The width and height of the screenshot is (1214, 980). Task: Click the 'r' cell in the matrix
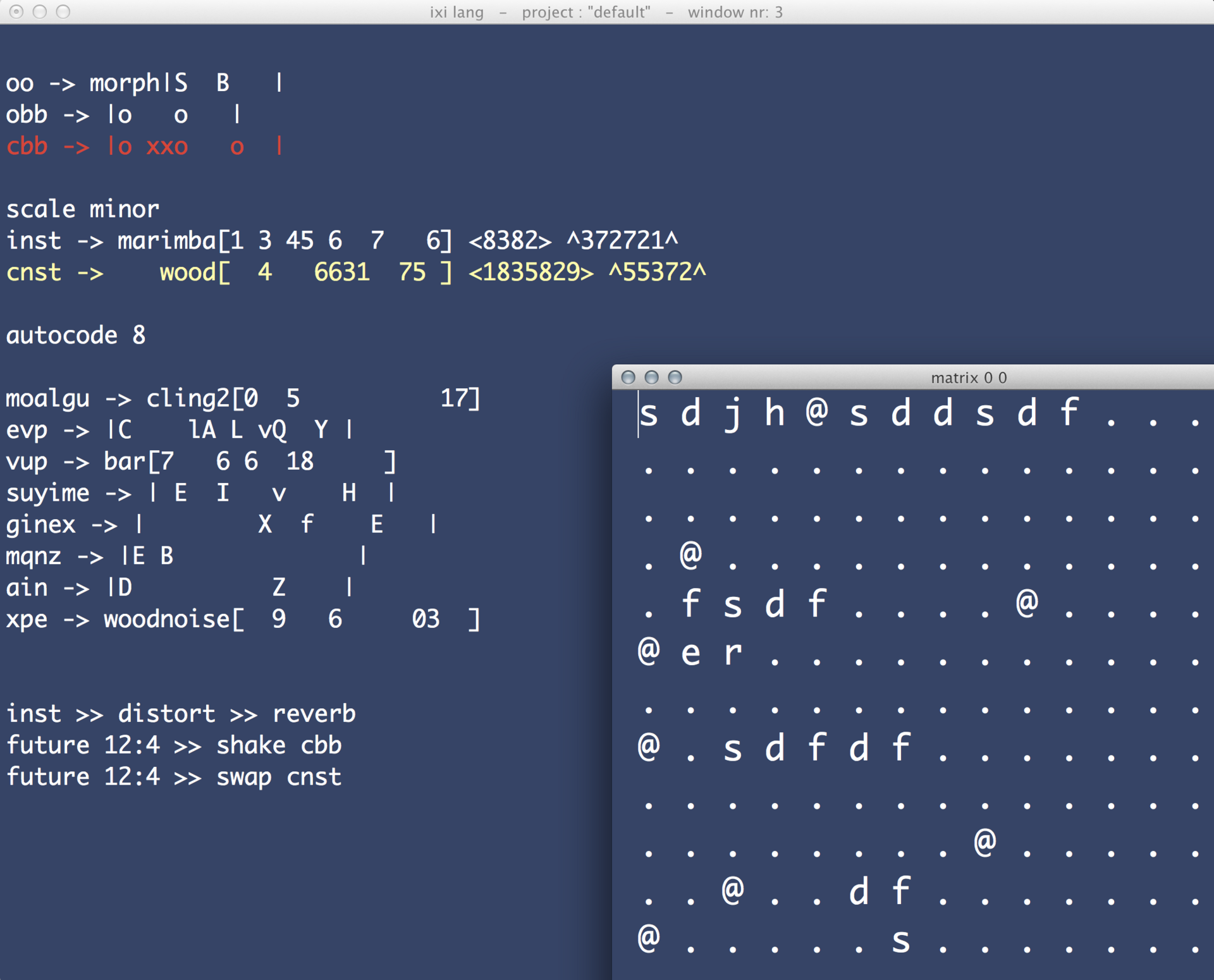[x=733, y=652]
